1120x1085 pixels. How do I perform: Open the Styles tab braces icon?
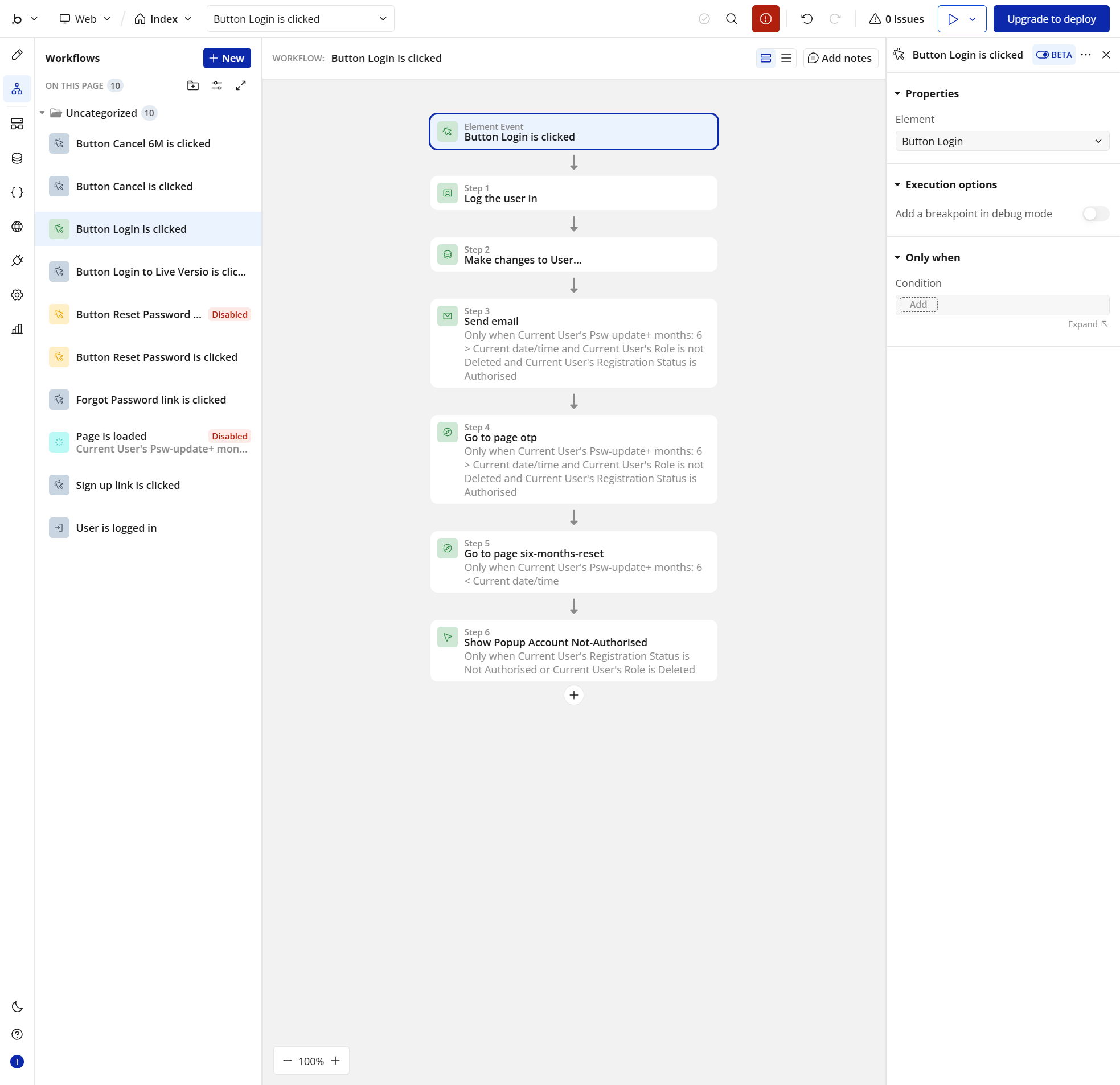pos(17,192)
